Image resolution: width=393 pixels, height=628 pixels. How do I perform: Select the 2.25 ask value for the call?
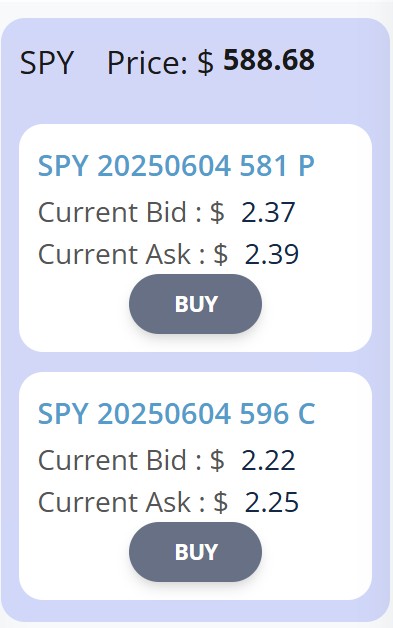coord(272,502)
